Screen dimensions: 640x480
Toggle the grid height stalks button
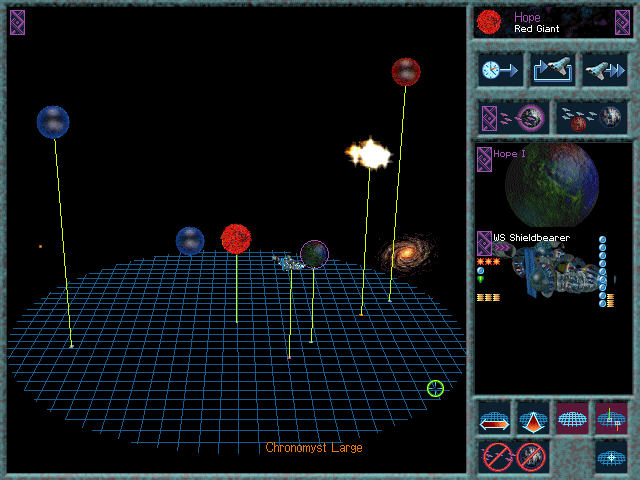pos(611,419)
